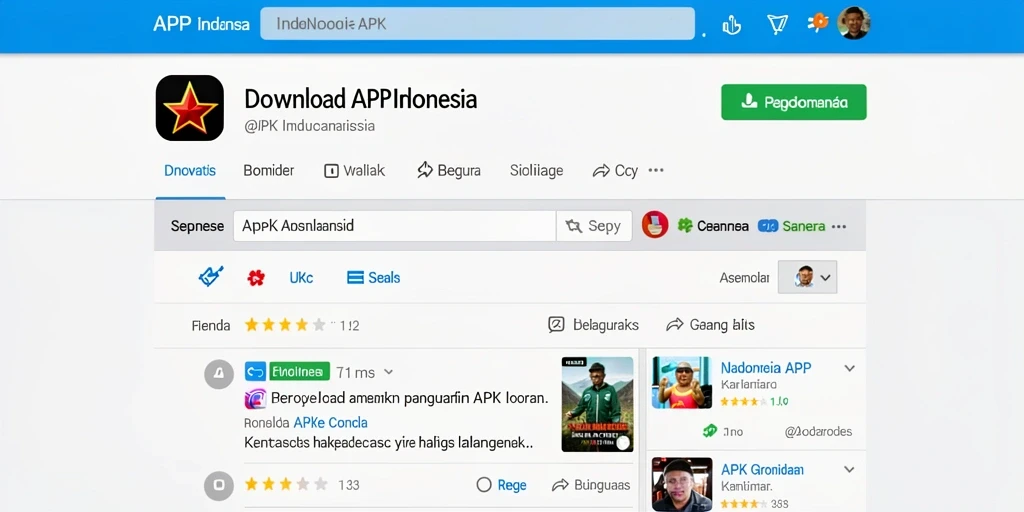This screenshot has width=1024, height=512.
Task: Open the Asemolar avatar dropdown
Action: (x=807, y=277)
